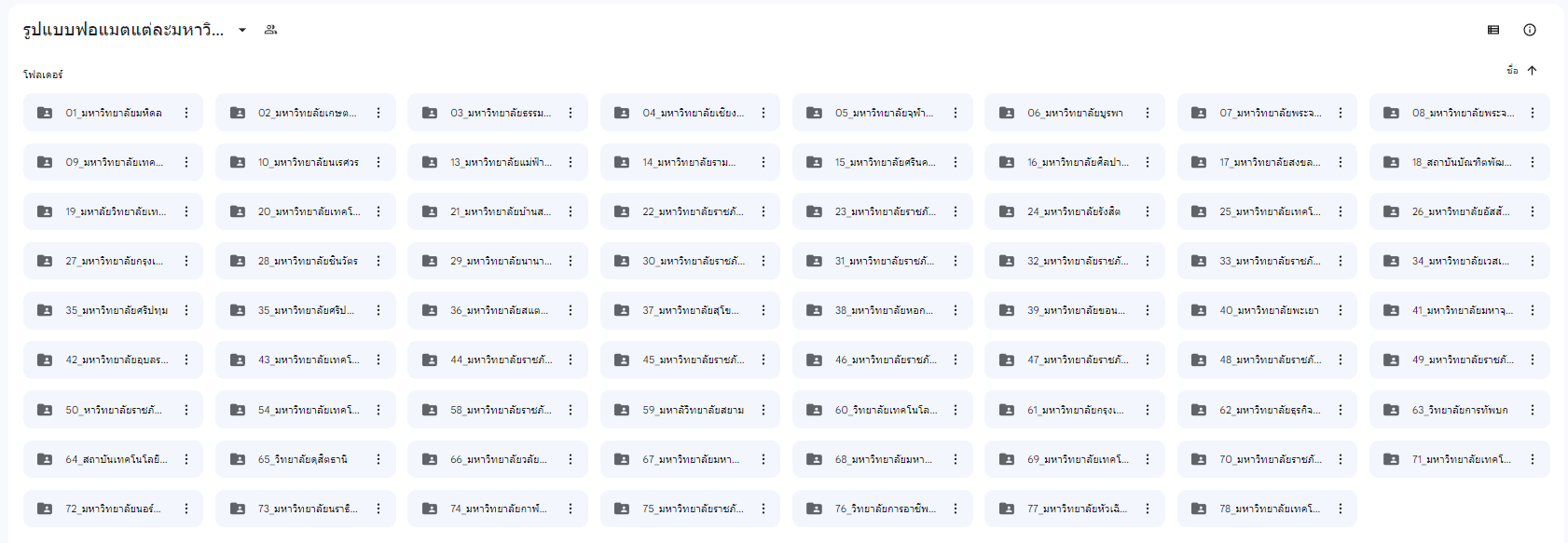Select the folder name starting with 22_
Viewport: 1568px width, 543px height.
click(x=693, y=211)
